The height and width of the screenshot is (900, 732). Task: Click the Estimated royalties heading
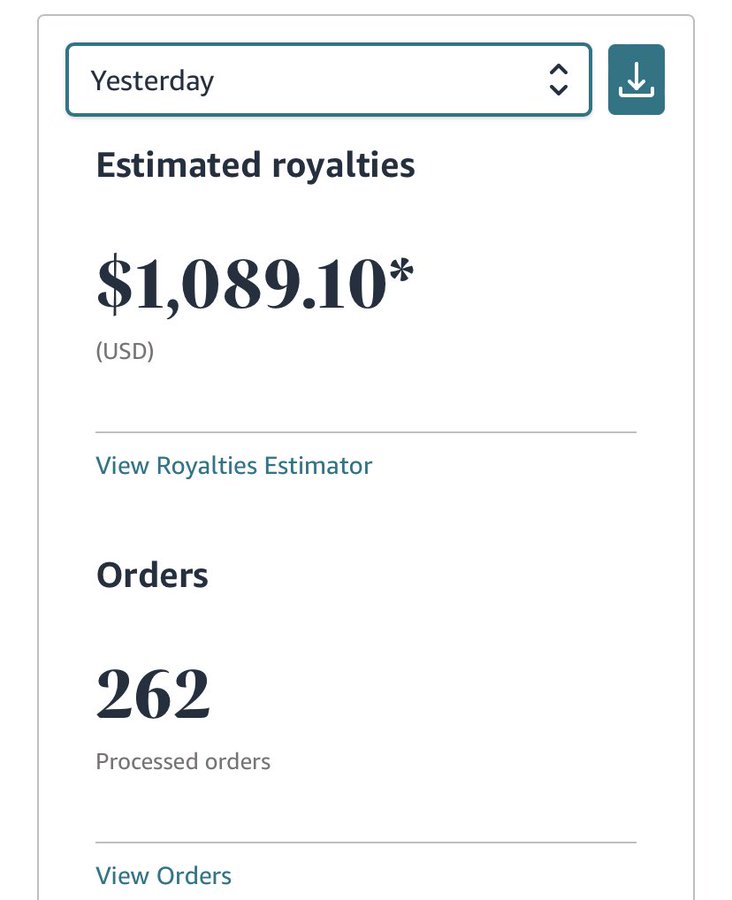click(255, 165)
